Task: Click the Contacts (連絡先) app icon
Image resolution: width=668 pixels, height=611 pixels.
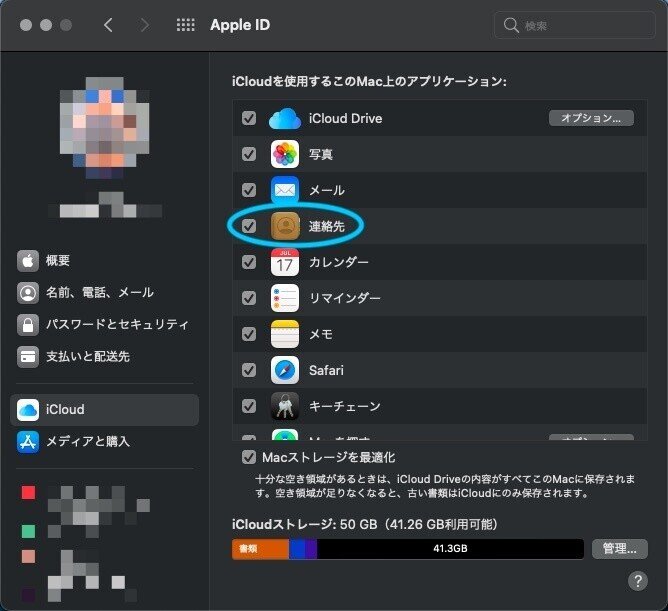Action: pyautogui.click(x=285, y=226)
